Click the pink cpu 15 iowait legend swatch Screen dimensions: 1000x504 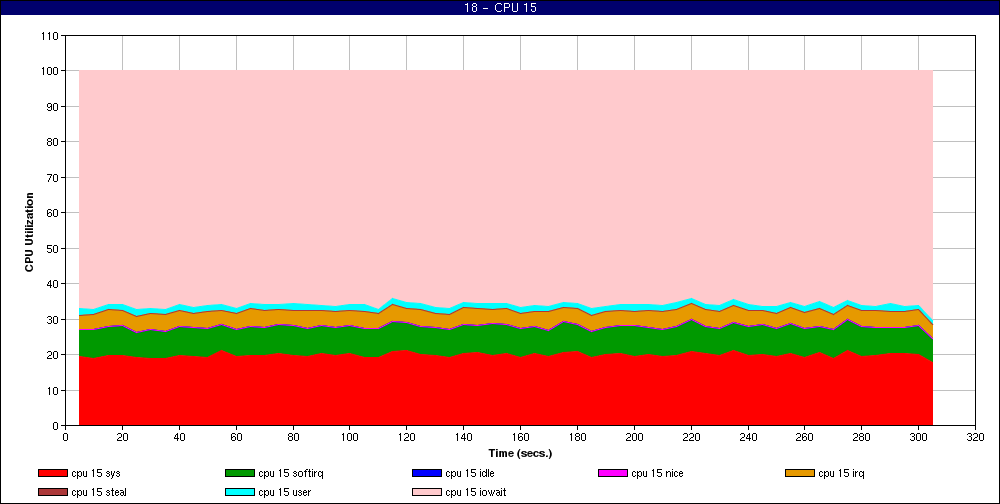(x=427, y=492)
